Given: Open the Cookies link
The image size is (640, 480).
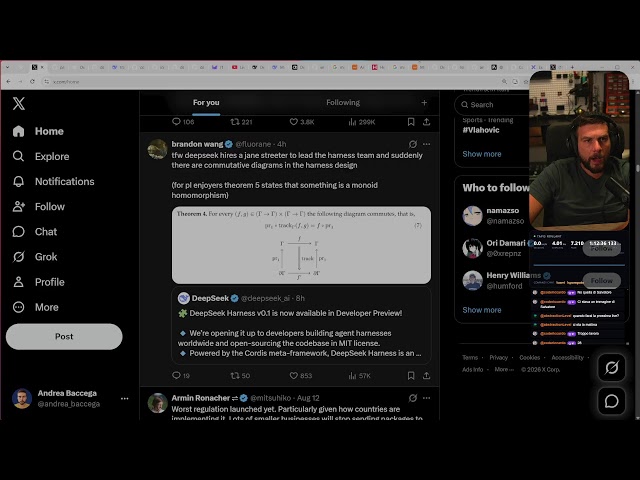Looking at the screenshot, I should (529, 358).
